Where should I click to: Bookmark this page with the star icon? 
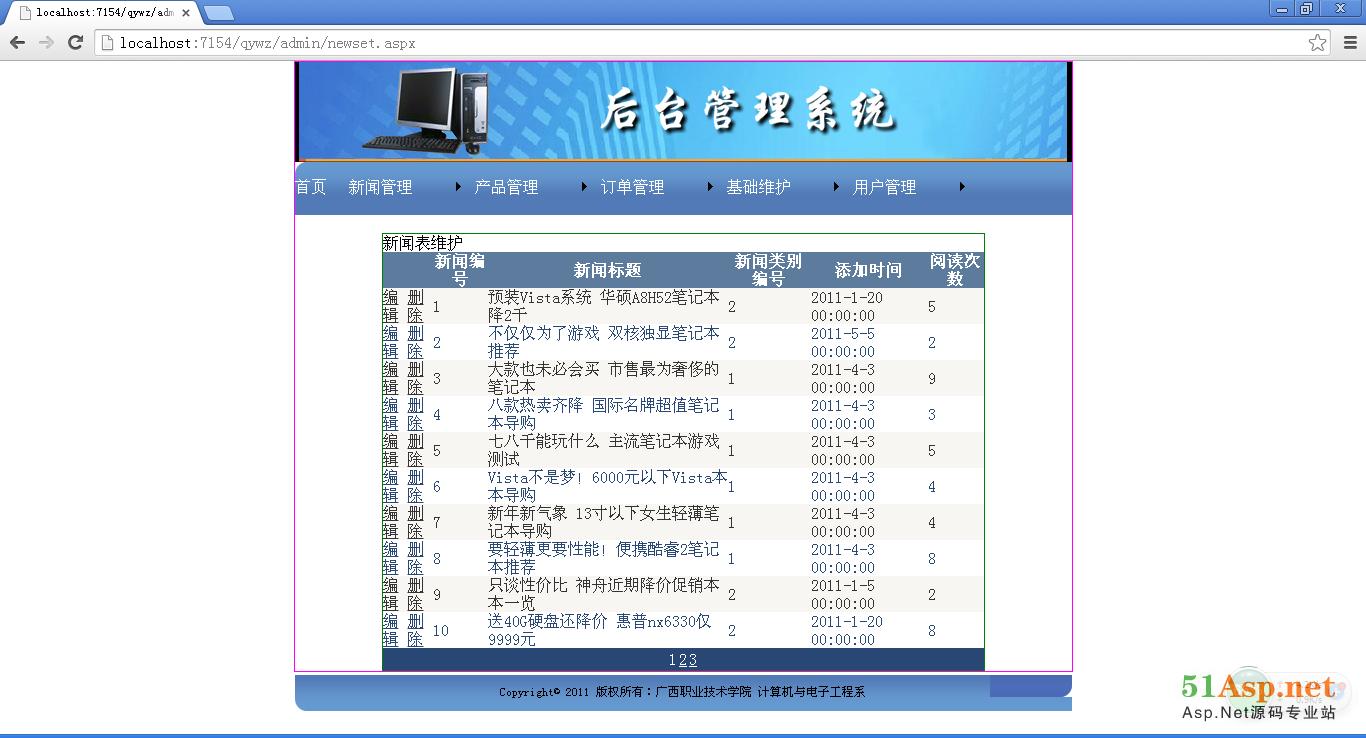point(1318,43)
